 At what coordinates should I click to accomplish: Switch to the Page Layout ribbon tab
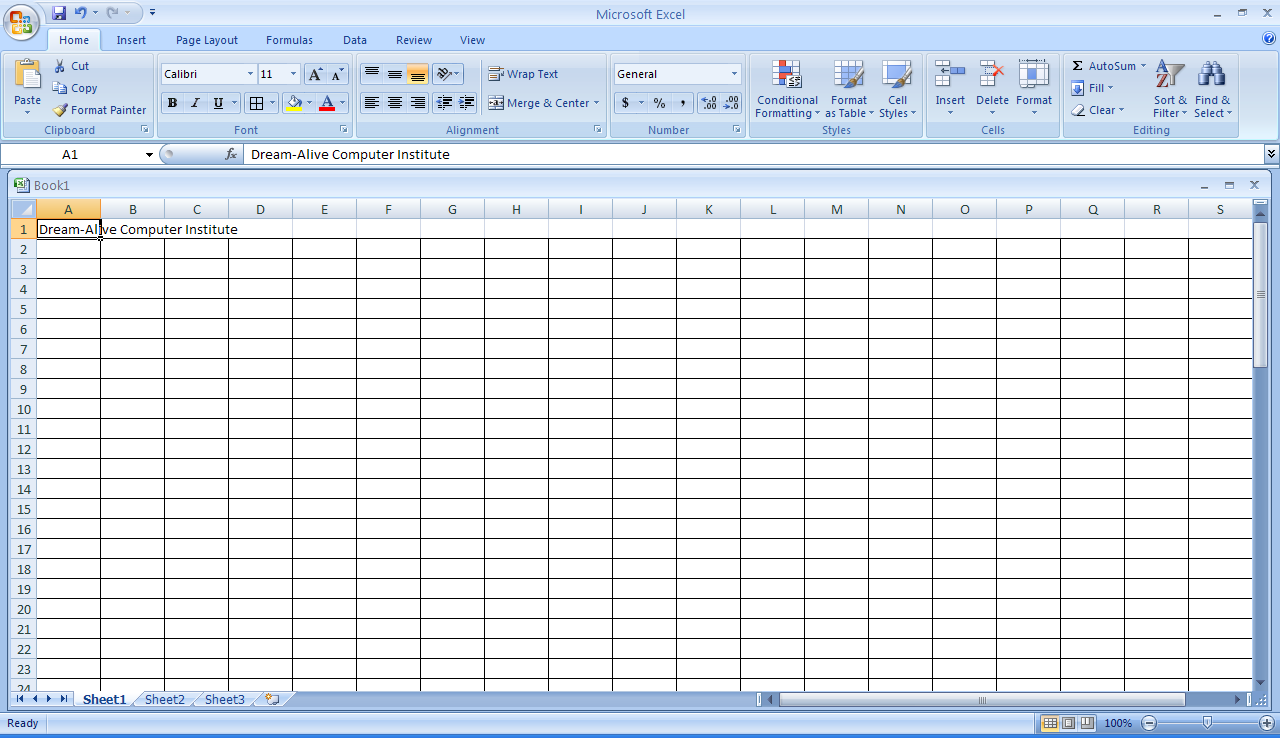click(207, 40)
